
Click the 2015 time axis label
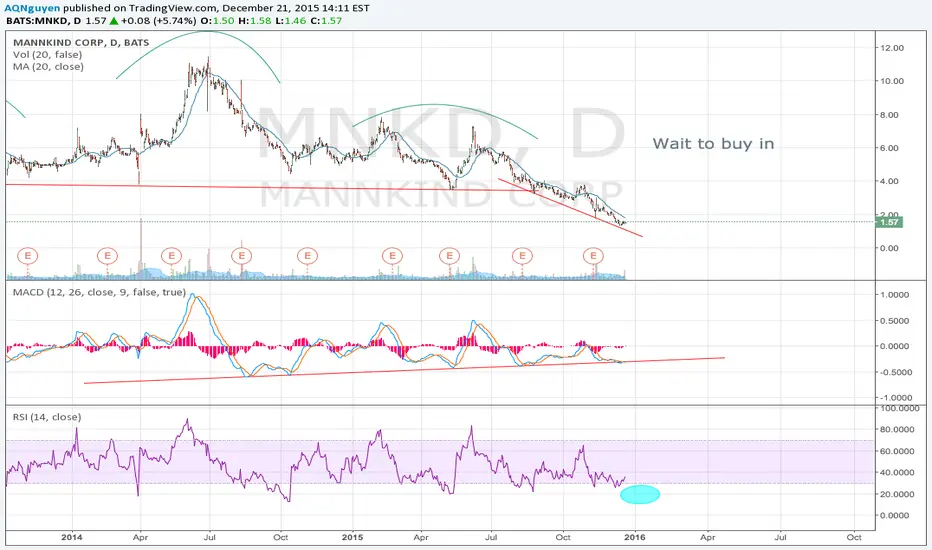pyautogui.click(x=352, y=537)
